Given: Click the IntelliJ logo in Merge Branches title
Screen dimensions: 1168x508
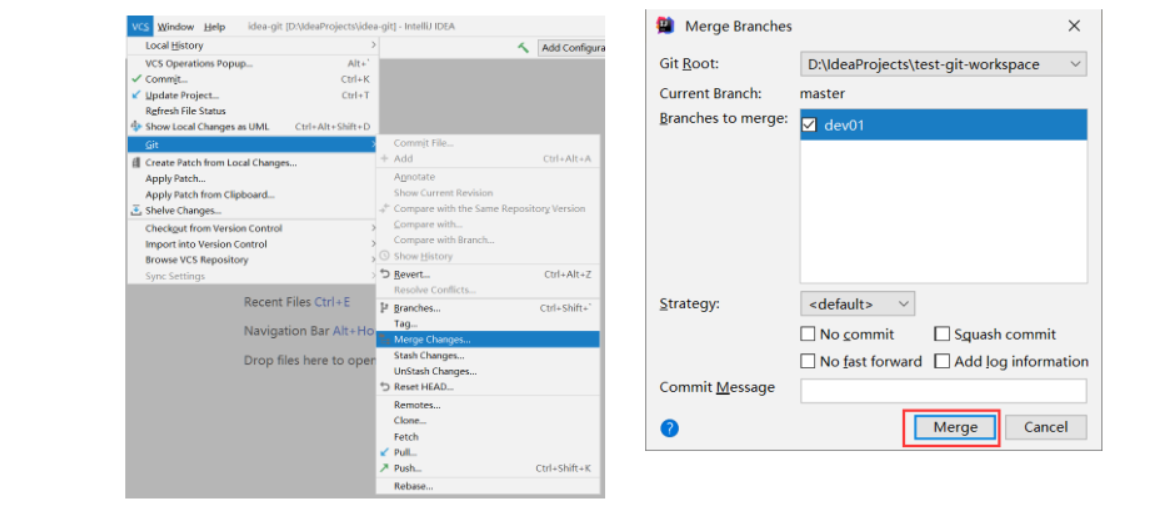Looking at the screenshot, I should coord(665,26).
